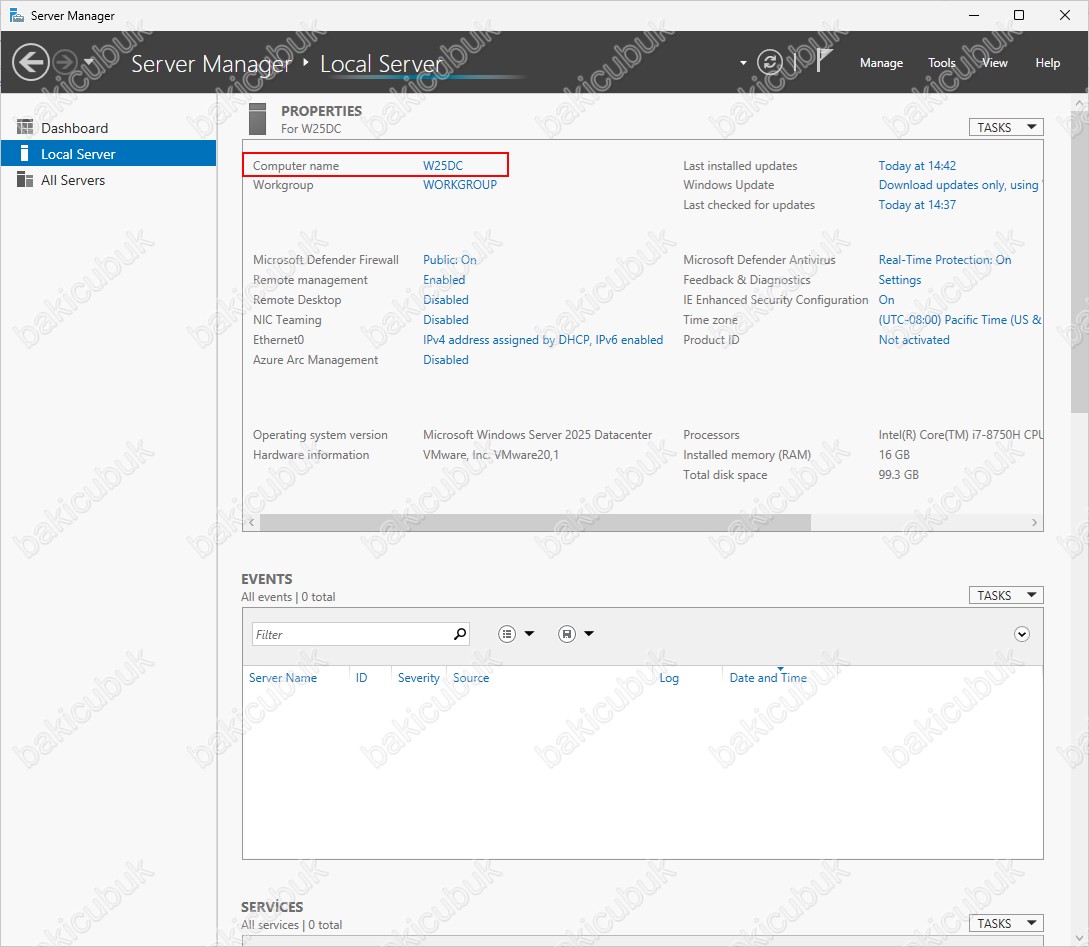This screenshot has height=947, width=1089.
Task: Click Properties scrollbar left arrow
Action: (x=251, y=522)
